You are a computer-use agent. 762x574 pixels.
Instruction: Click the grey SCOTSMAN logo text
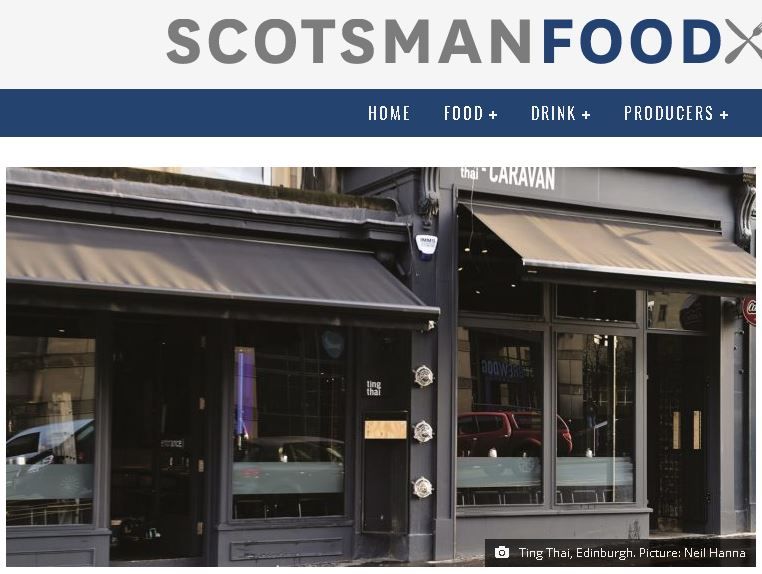pos(349,41)
